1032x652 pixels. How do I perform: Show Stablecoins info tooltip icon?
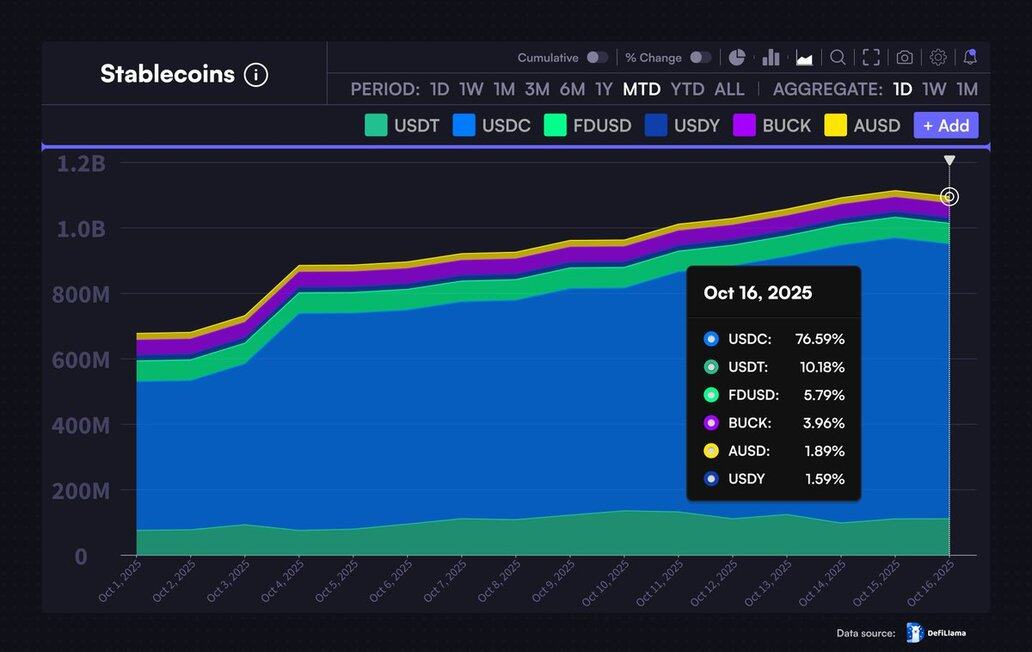256,75
